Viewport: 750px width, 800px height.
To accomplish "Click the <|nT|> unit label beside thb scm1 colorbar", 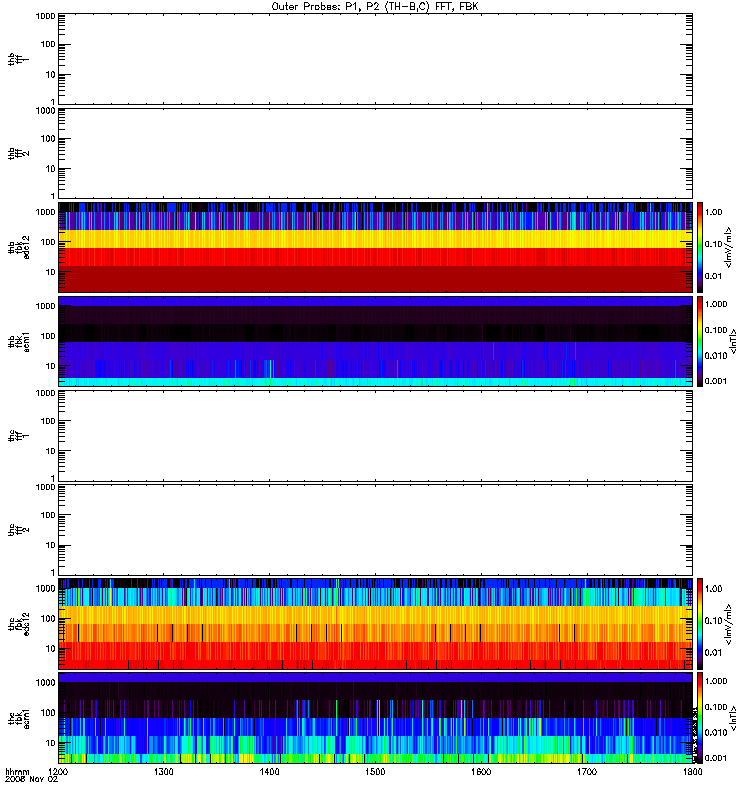I will (734, 341).
